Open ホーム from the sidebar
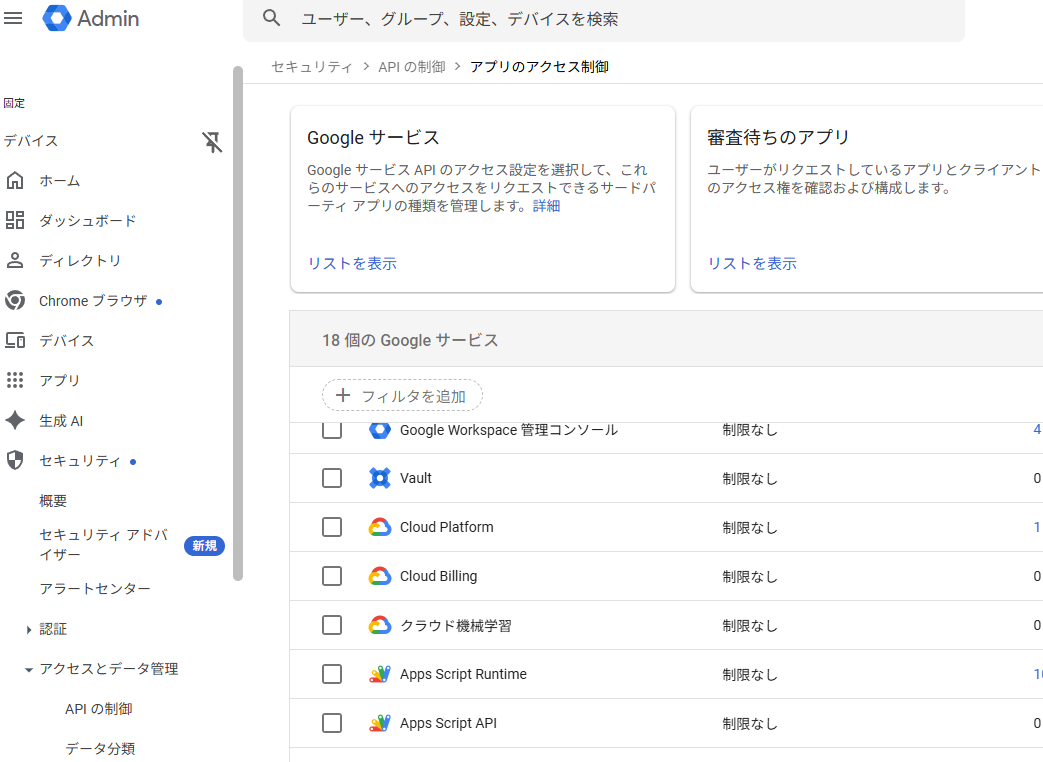1043x762 pixels. pyautogui.click(x=59, y=181)
